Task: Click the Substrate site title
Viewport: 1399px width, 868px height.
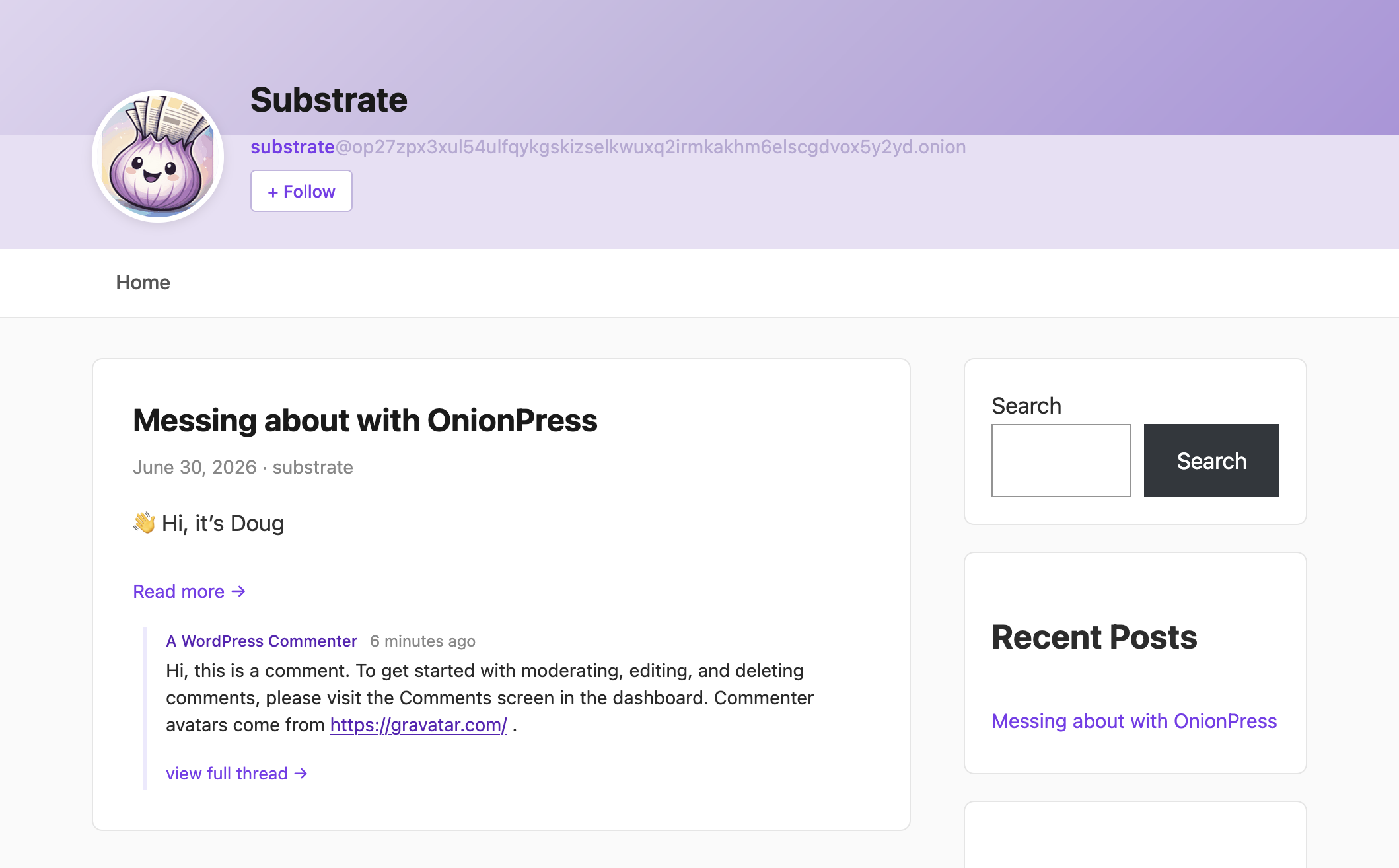Action: tap(329, 100)
